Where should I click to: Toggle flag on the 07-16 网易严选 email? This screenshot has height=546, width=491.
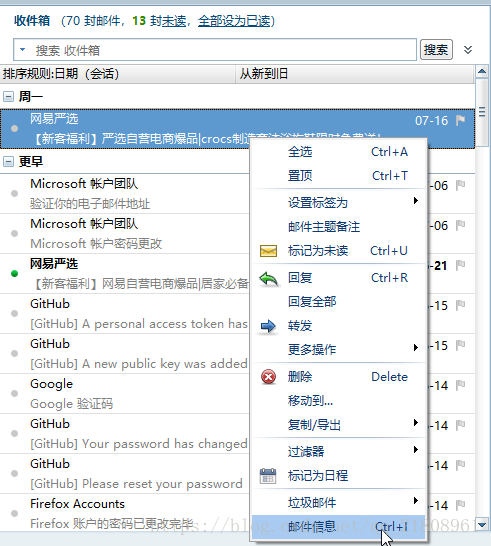pyautogui.click(x=460, y=120)
